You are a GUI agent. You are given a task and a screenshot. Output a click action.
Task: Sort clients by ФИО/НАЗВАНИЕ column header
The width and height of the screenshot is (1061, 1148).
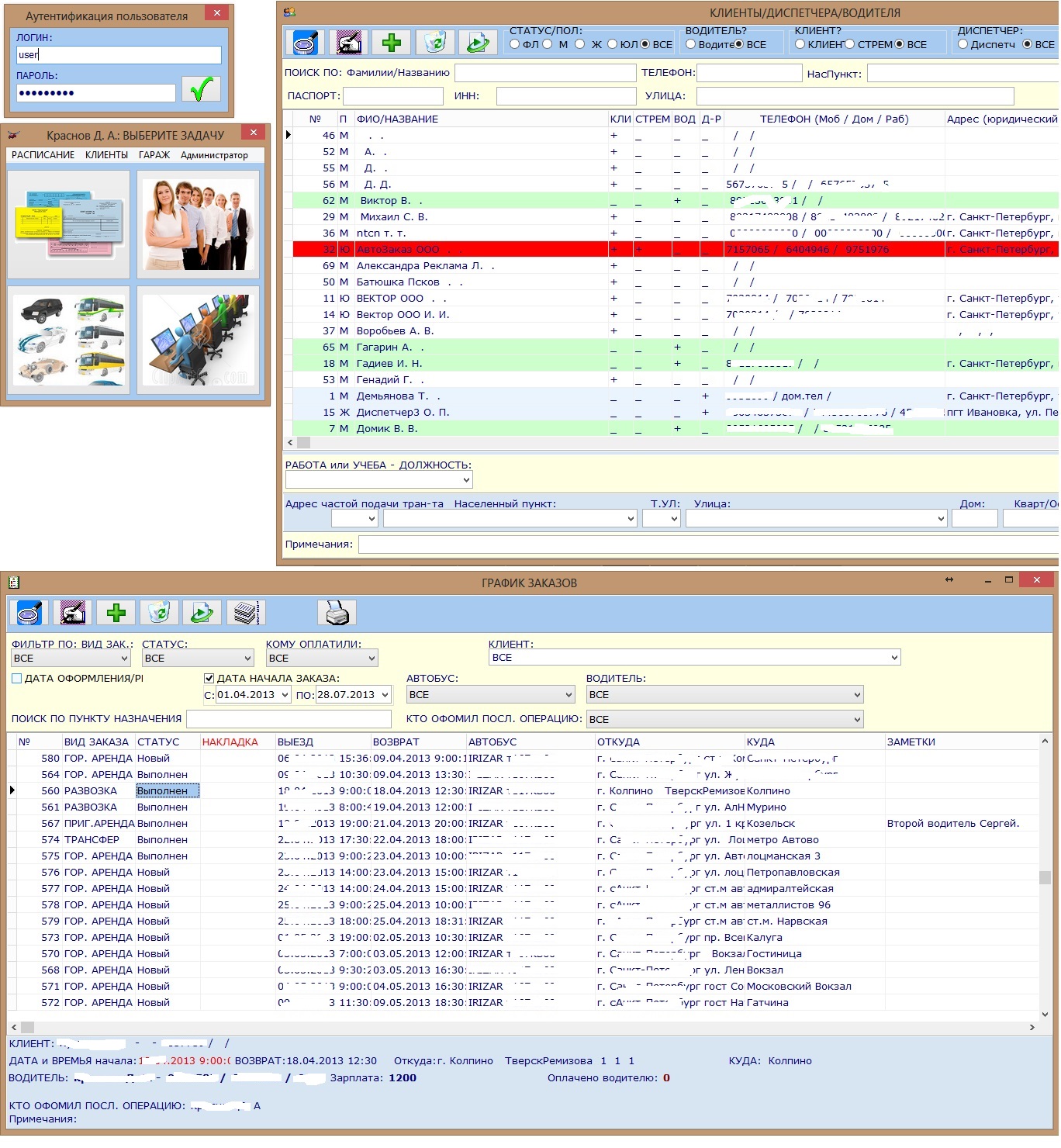(481, 119)
